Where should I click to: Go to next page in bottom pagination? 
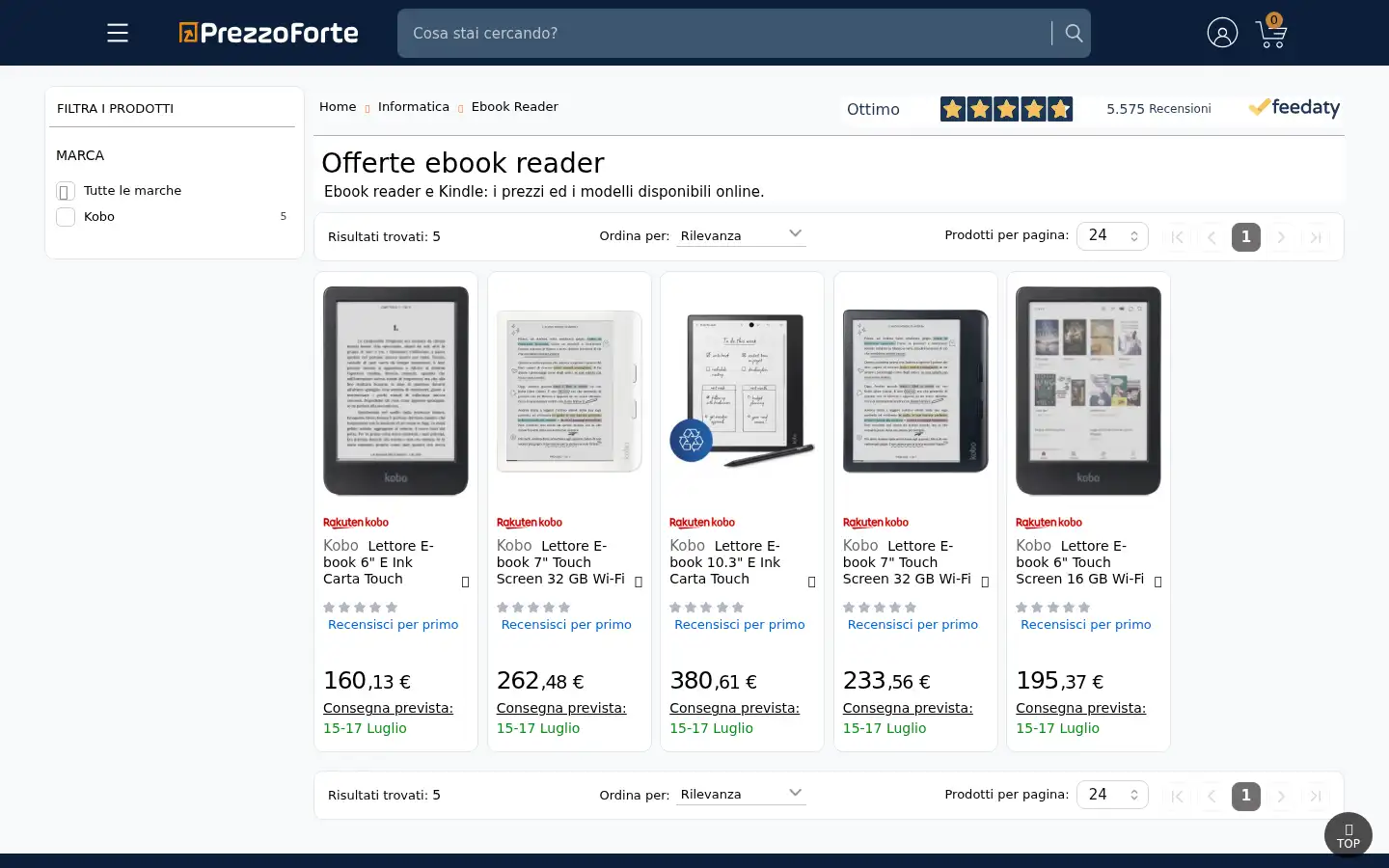(1281, 797)
